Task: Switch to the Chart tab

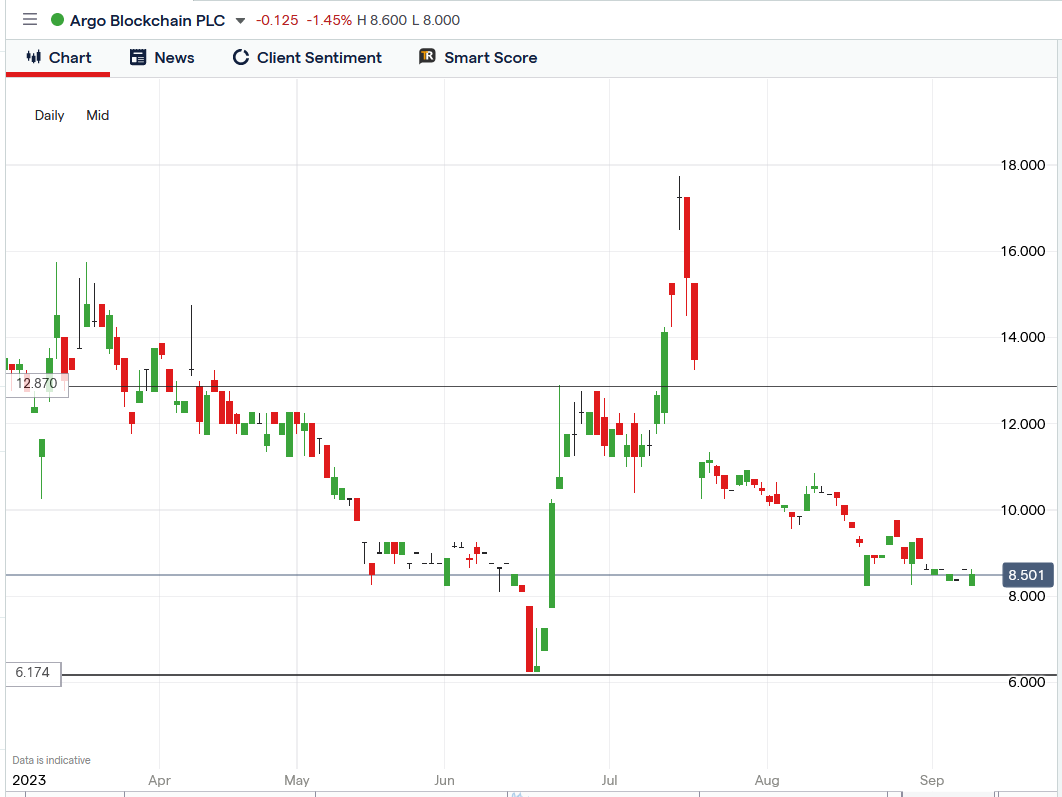Action: pos(58,58)
